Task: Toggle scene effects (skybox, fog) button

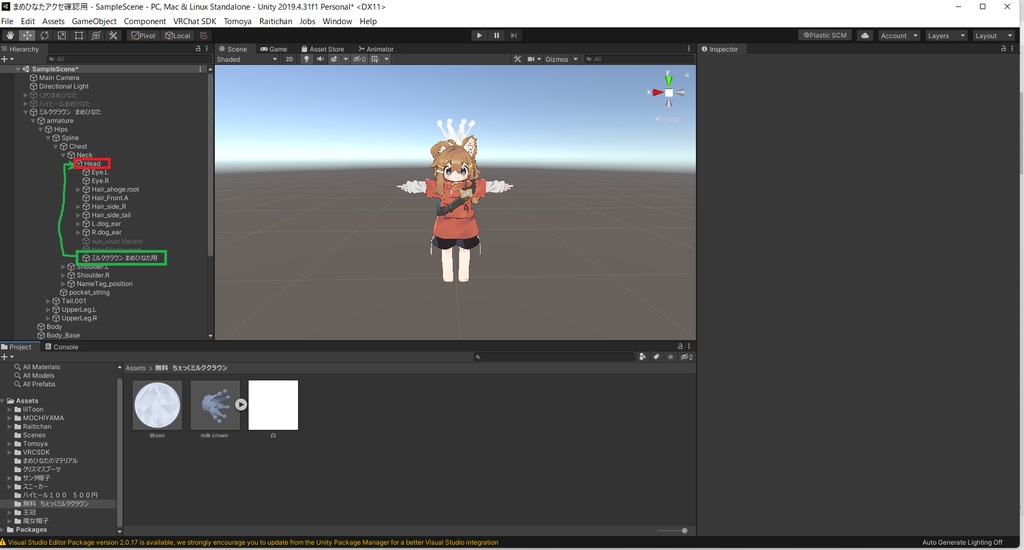Action: tap(334, 59)
